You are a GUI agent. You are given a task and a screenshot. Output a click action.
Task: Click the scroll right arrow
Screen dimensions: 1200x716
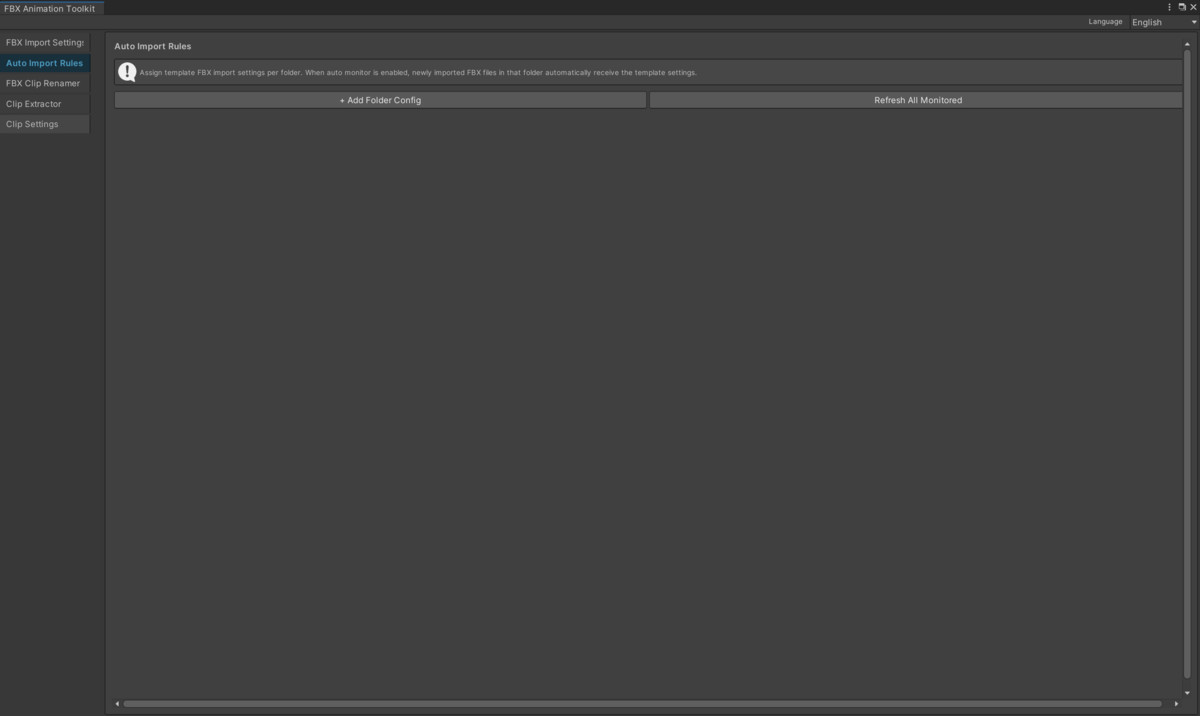coord(1175,704)
